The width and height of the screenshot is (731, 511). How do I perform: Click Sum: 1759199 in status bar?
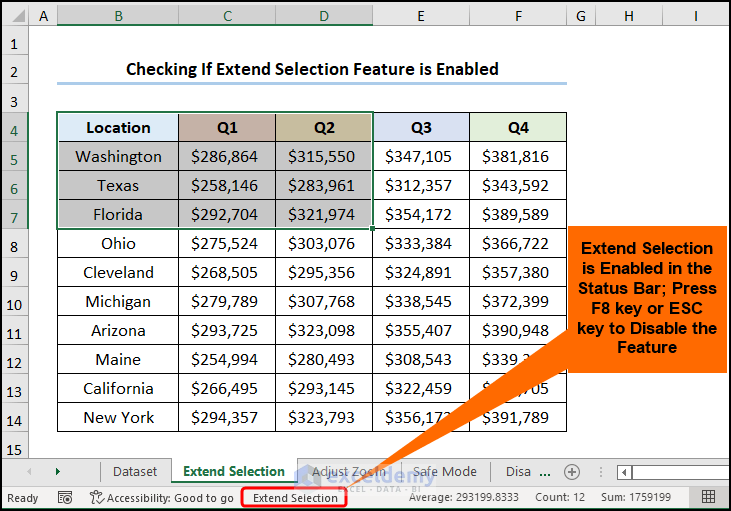[x=636, y=497]
